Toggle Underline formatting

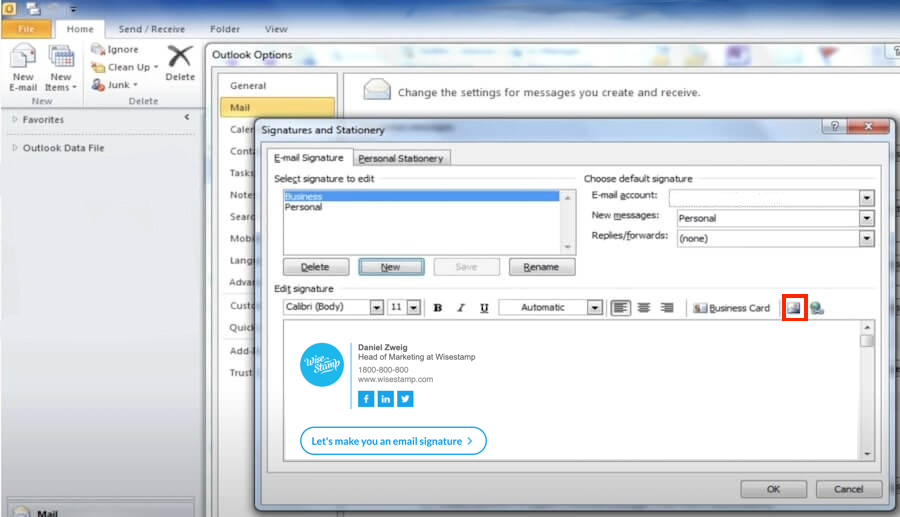[x=484, y=308]
